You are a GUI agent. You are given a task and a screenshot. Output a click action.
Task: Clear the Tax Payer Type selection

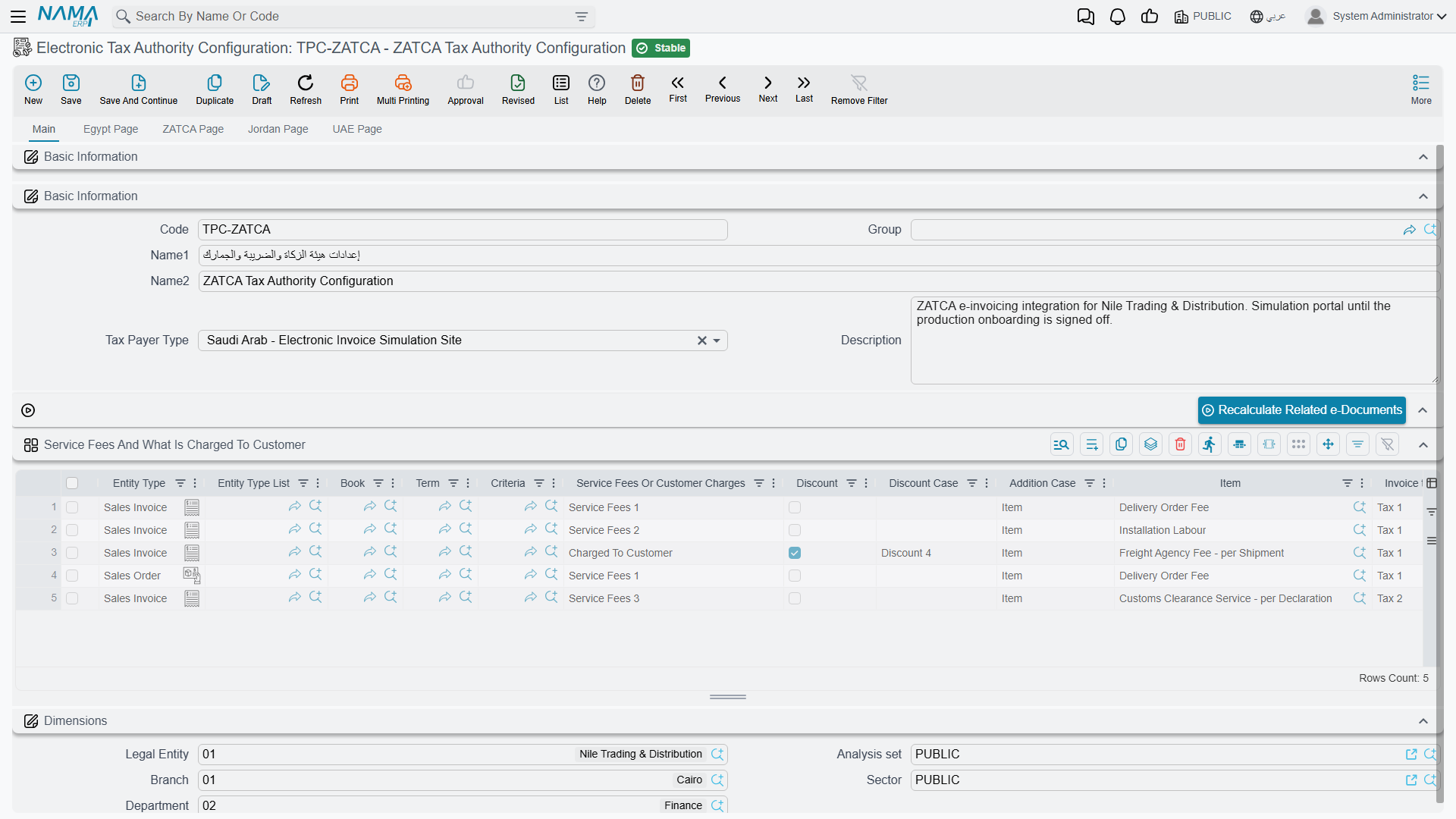coord(702,340)
